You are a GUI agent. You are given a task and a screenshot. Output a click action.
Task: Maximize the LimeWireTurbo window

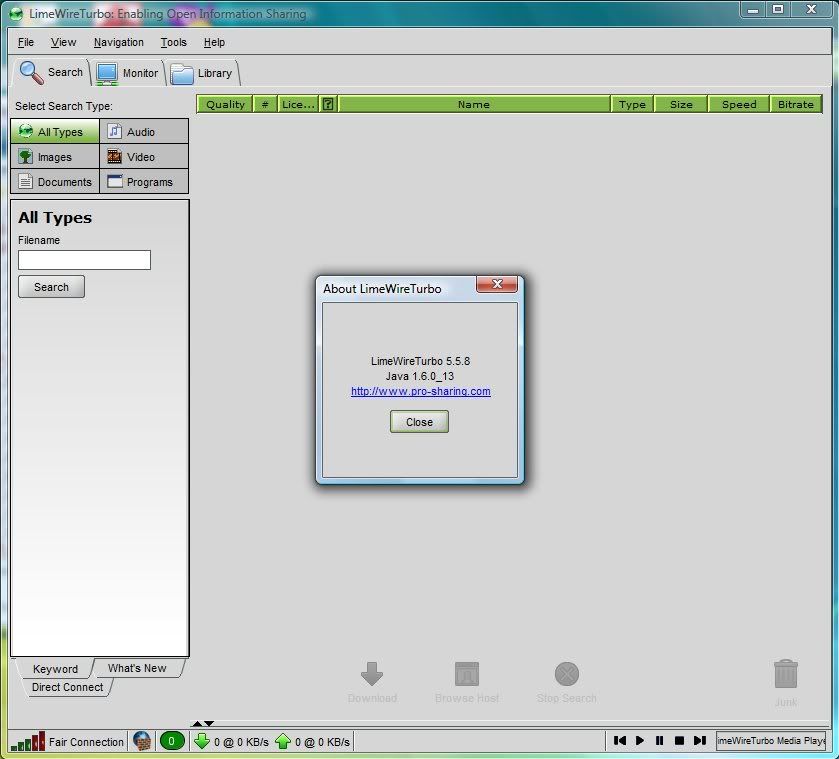[779, 10]
